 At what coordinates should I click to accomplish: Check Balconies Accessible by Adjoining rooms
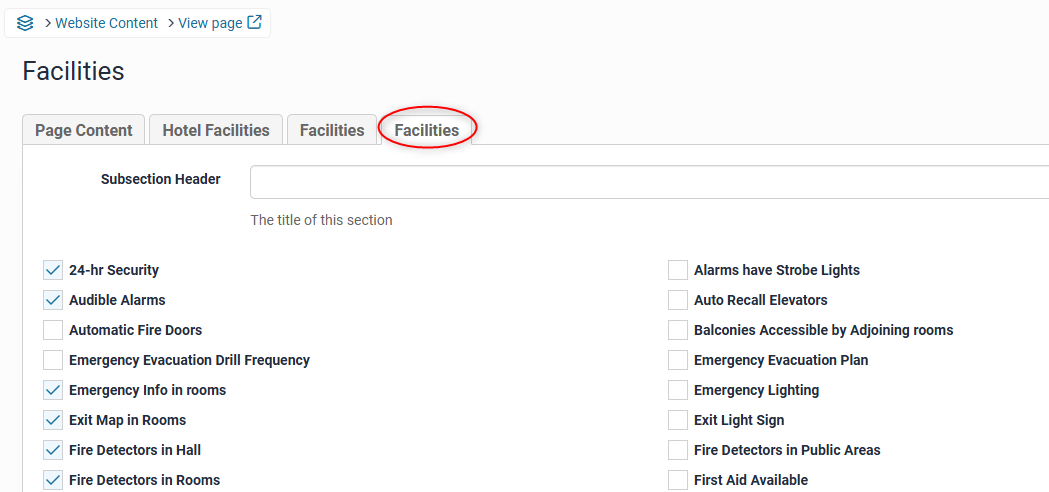(x=678, y=330)
